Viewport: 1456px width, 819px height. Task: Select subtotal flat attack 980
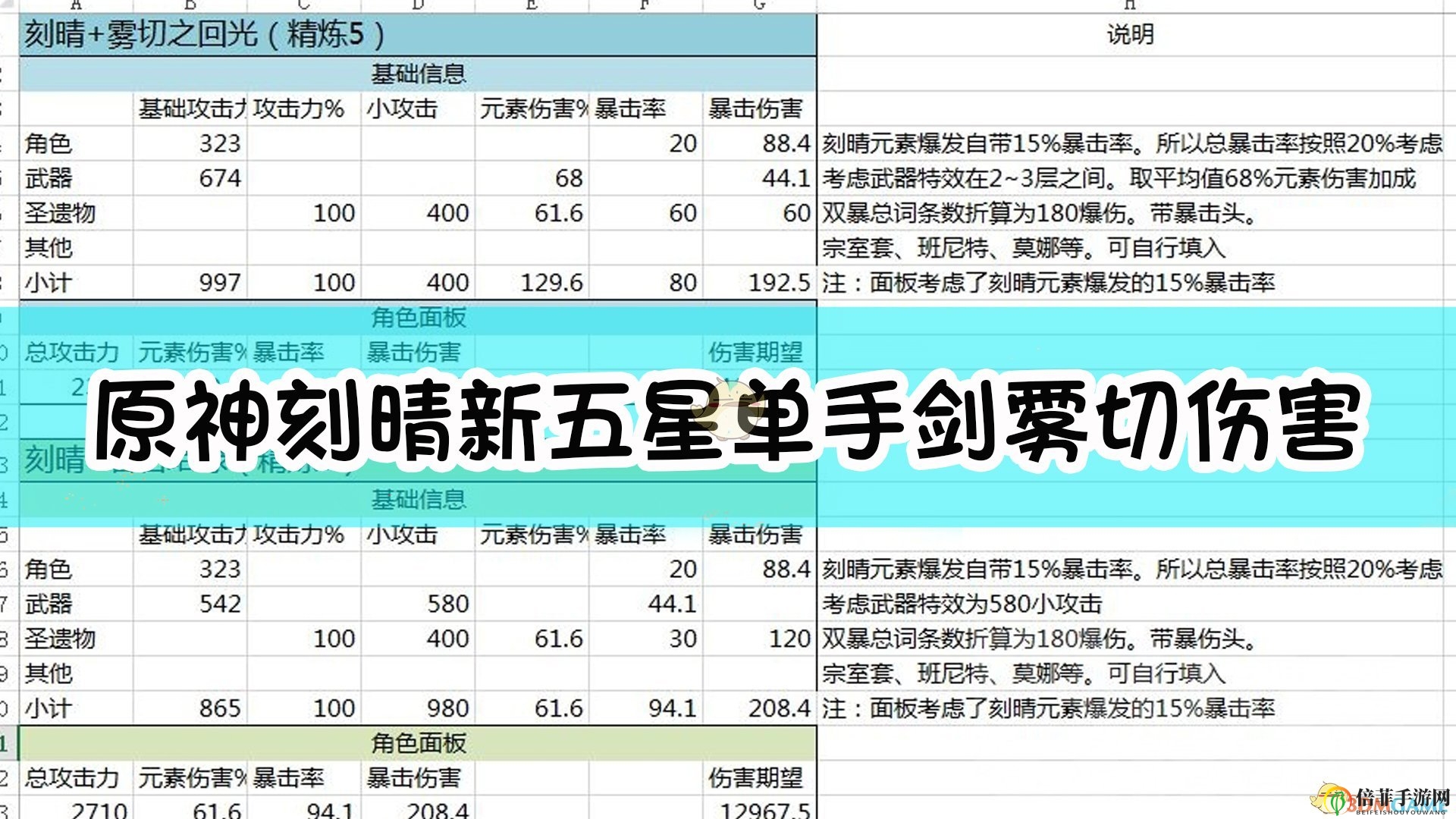pos(419,709)
